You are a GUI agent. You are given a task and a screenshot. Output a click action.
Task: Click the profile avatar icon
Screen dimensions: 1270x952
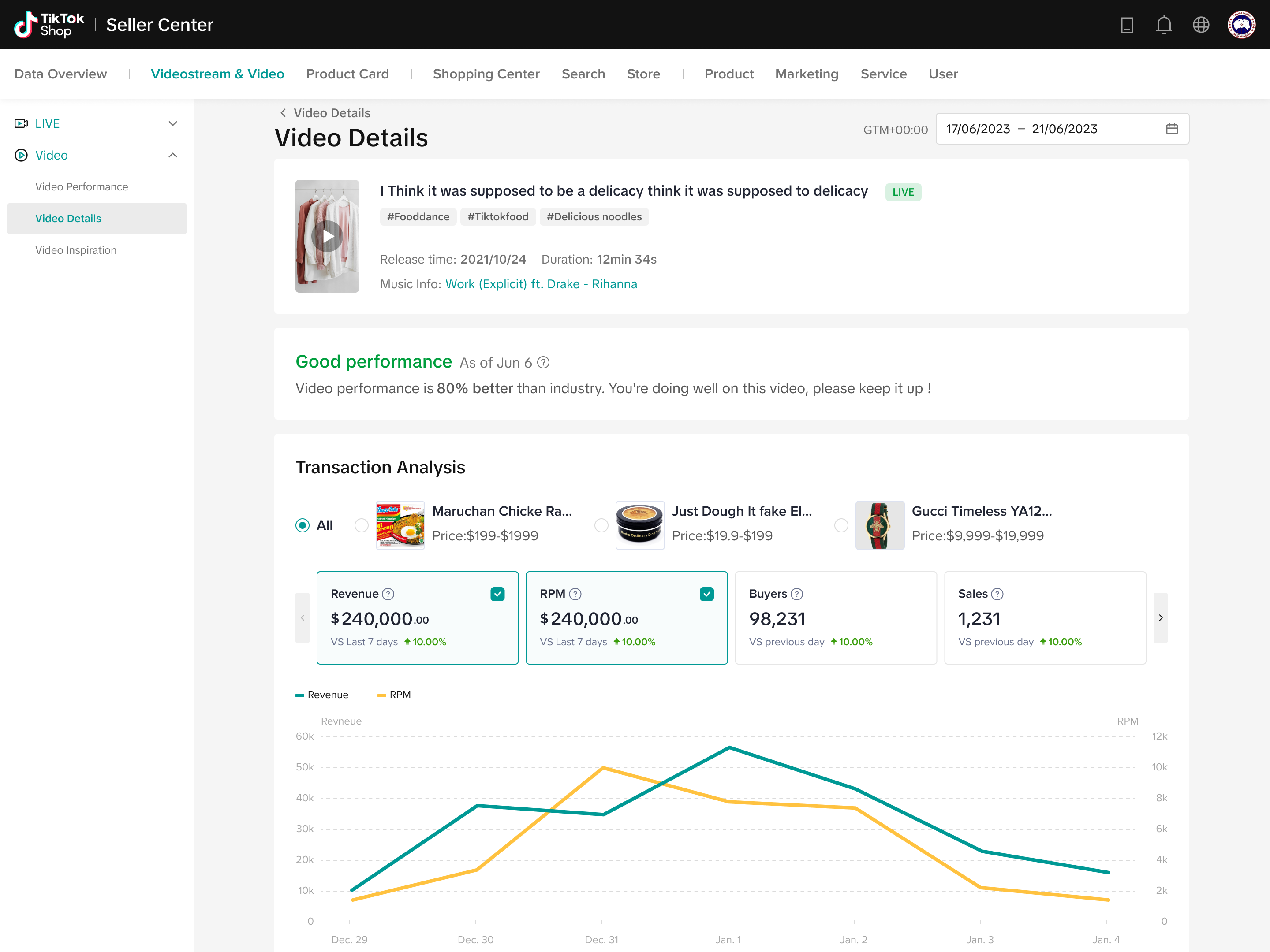pyautogui.click(x=1241, y=25)
